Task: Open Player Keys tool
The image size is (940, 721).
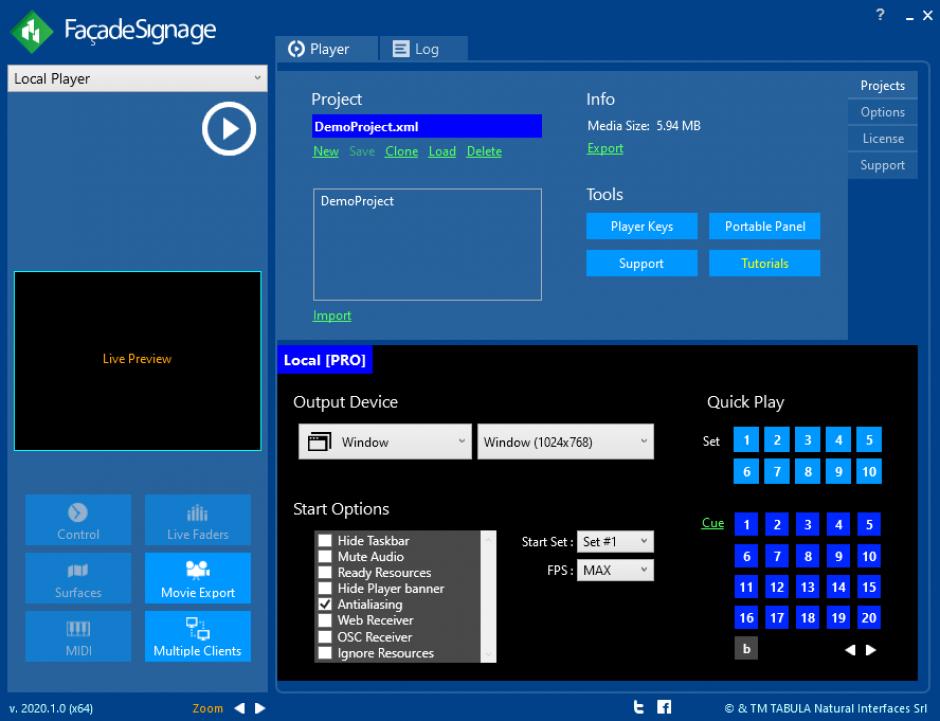Action: coord(641,226)
